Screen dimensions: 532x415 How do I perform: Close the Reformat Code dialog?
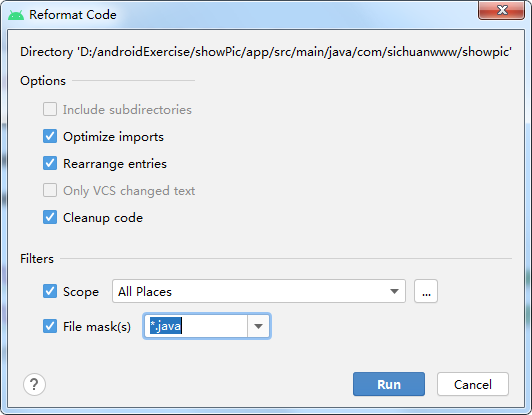tap(501, 10)
